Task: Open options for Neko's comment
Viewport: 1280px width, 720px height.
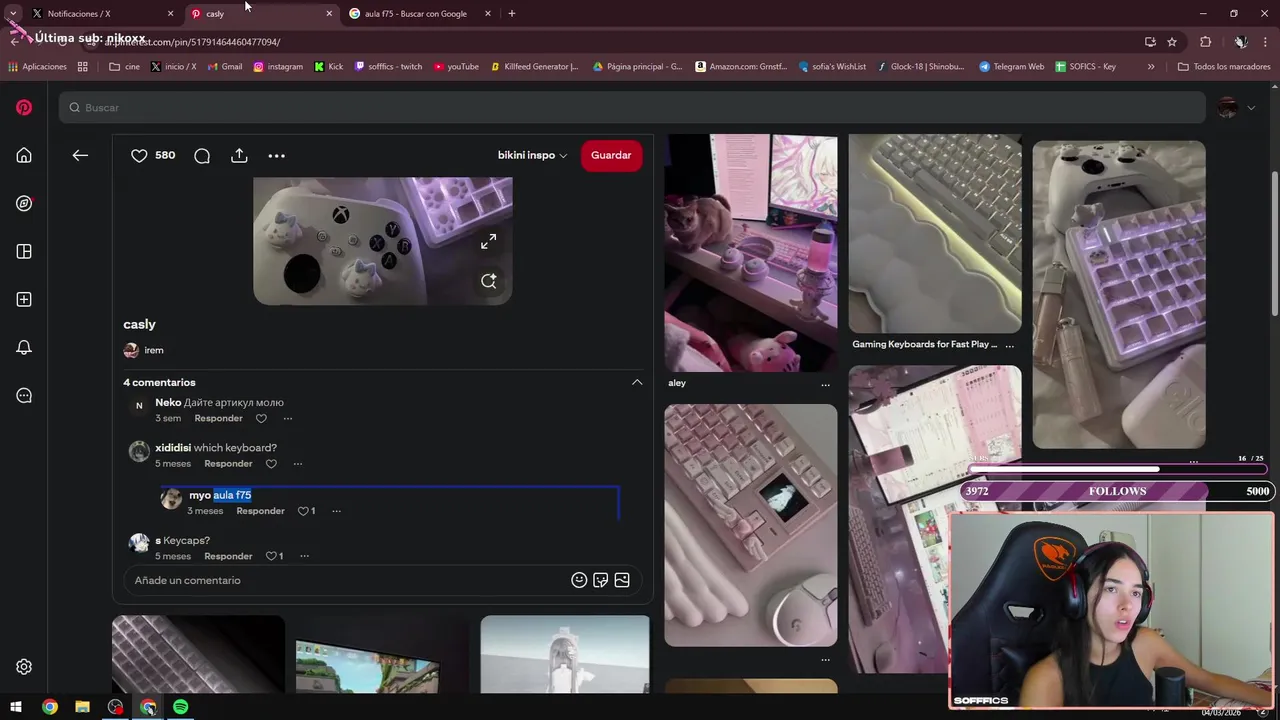Action: click(x=287, y=418)
